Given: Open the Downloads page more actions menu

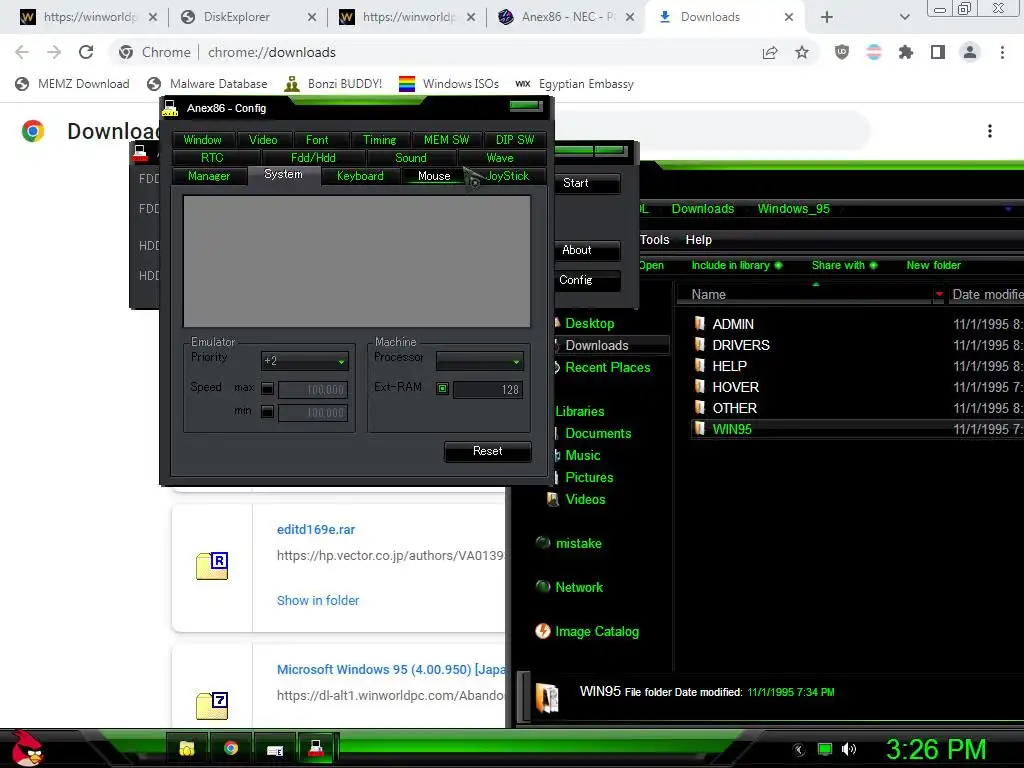Looking at the screenshot, I should tap(990, 131).
